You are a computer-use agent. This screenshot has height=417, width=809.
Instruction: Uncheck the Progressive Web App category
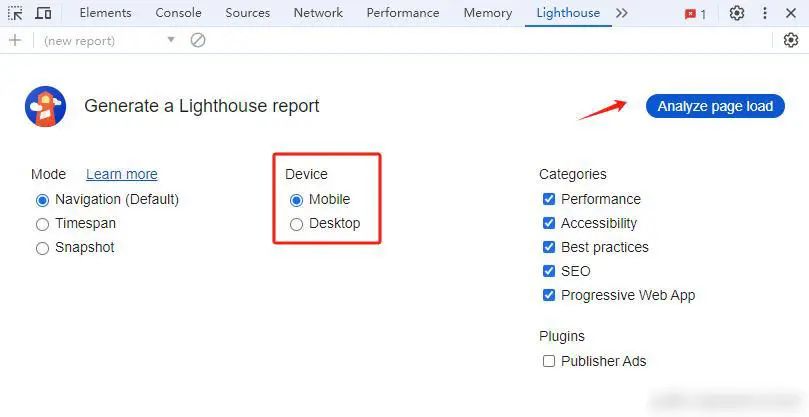coord(549,295)
